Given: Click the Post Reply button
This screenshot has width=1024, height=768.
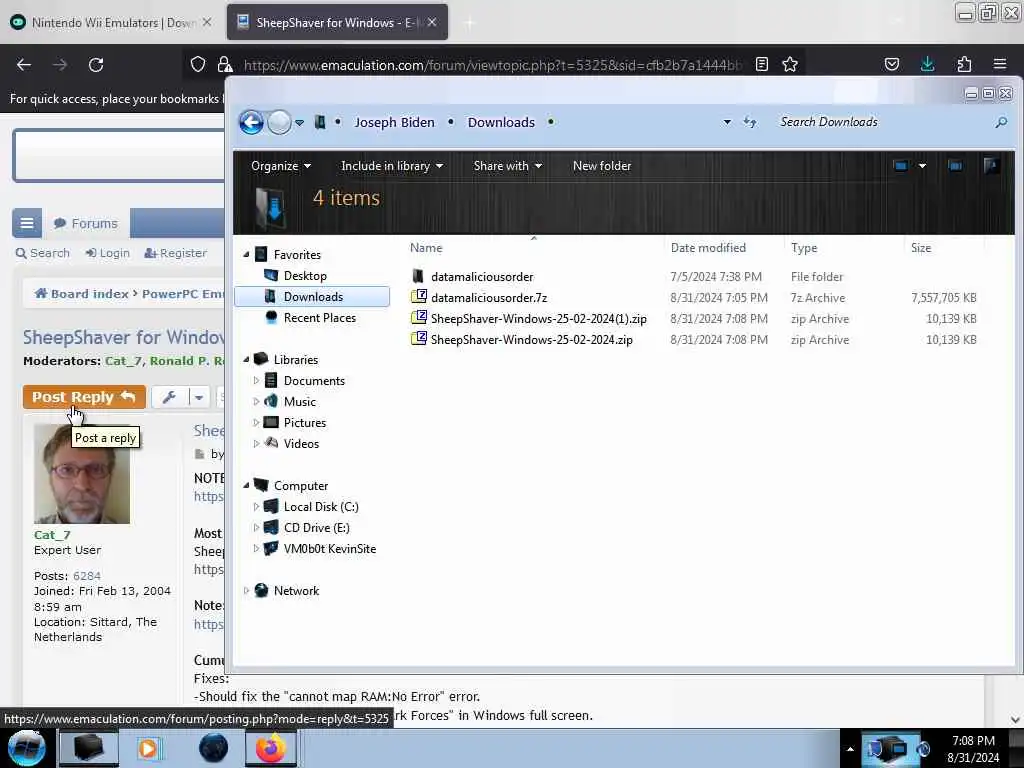Looking at the screenshot, I should coord(84,397).
